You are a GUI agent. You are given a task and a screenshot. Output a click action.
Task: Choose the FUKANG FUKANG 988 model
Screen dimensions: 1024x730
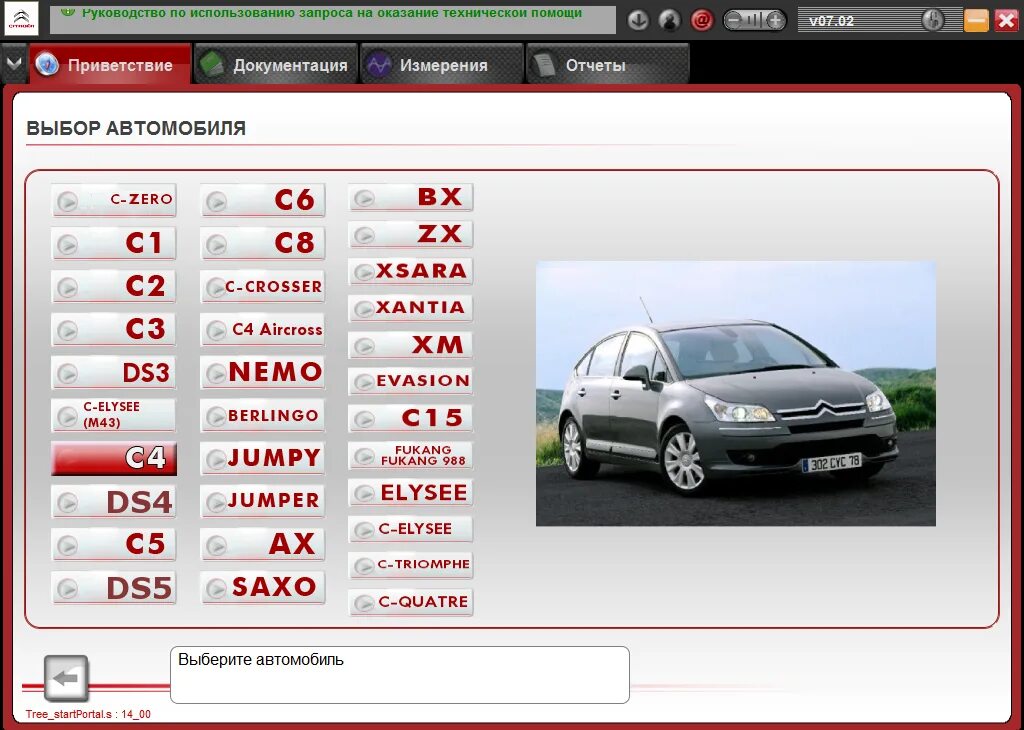(x=411, y=455)
